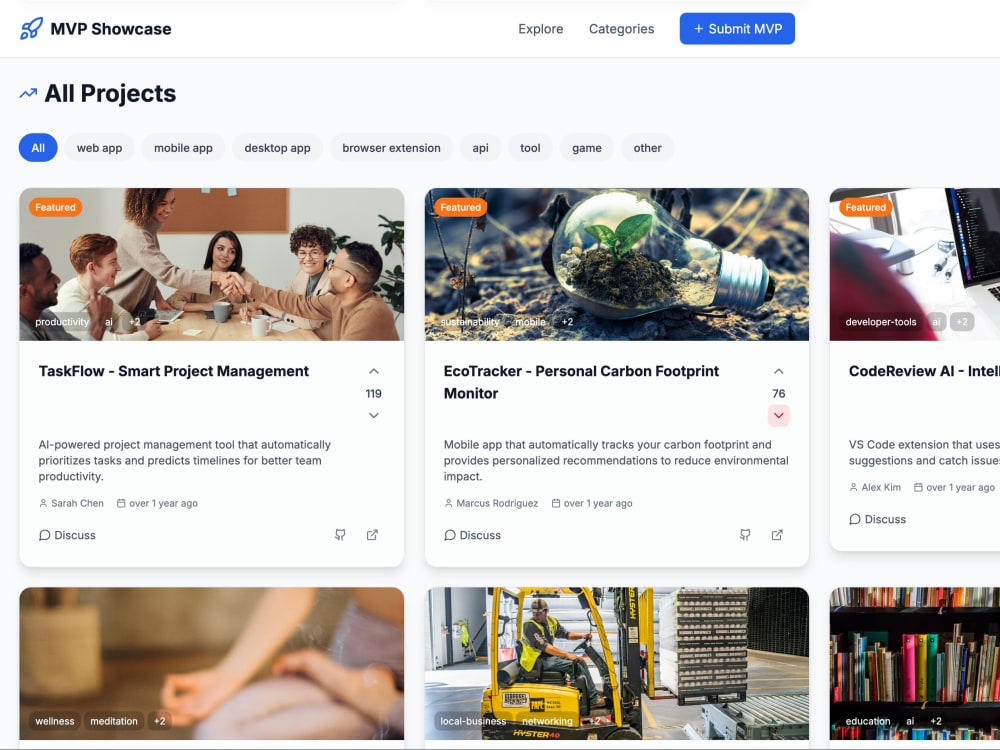This screenshot has height=750, width=1000.
Task: Filter projects by web app
Action: pyautogui.click(x=99, y=148)
